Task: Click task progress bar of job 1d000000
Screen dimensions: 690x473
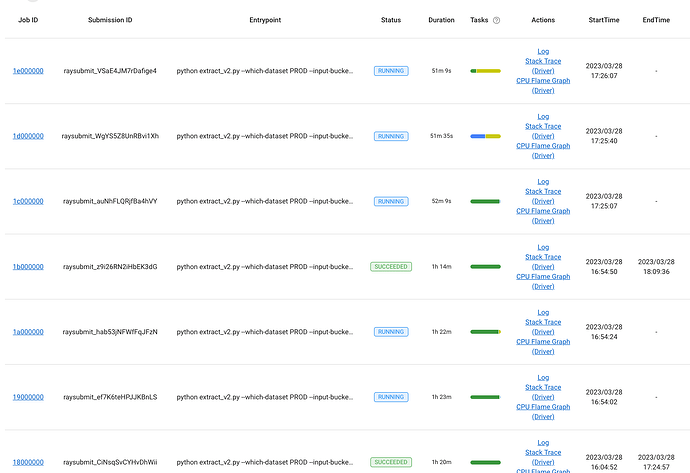Action: (485, 136)
